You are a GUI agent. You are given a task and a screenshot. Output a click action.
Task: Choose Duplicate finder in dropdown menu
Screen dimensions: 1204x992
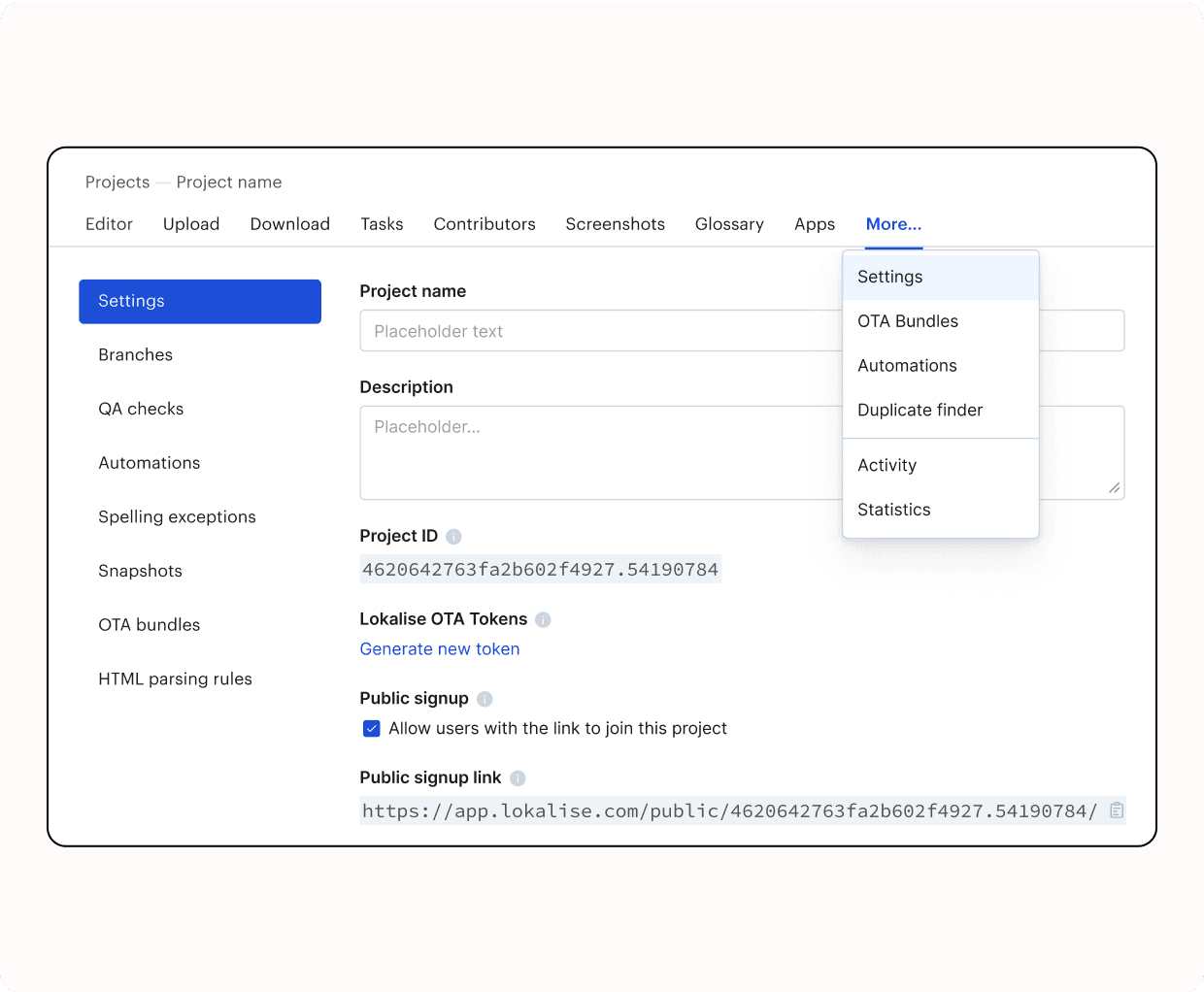[x=920, y=411]
